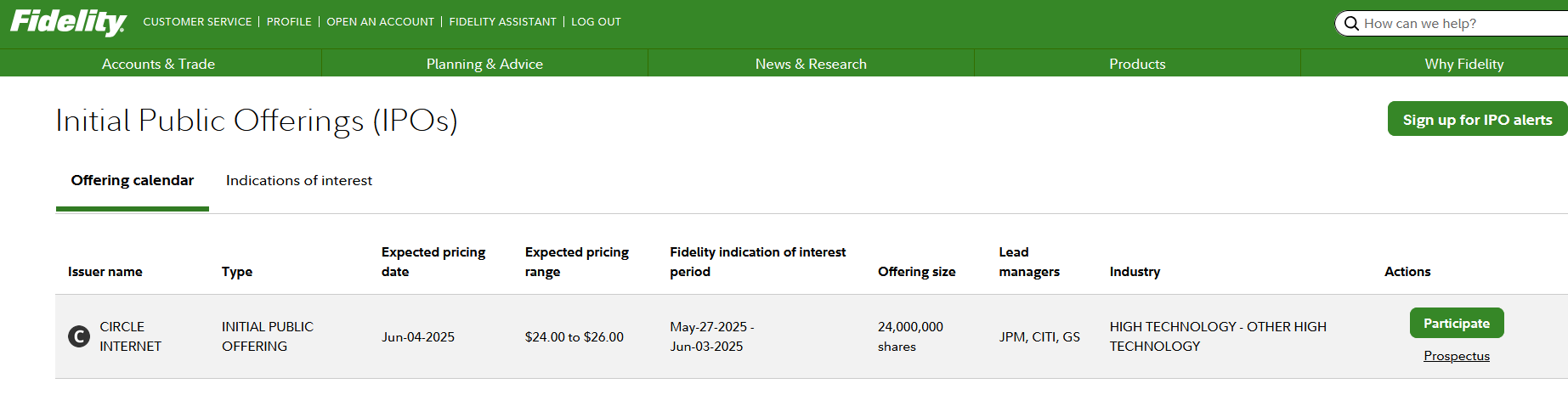This screenshot has width=1568, height=395.
Task: Click INITIAL PUBLIC OFFERING type cell
Action: click(x=268, y=336)
